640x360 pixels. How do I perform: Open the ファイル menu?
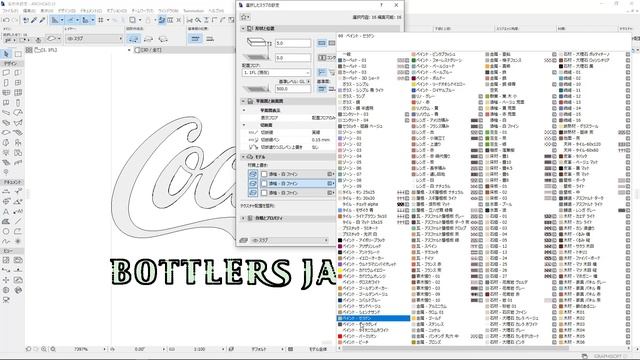(10, 11)
